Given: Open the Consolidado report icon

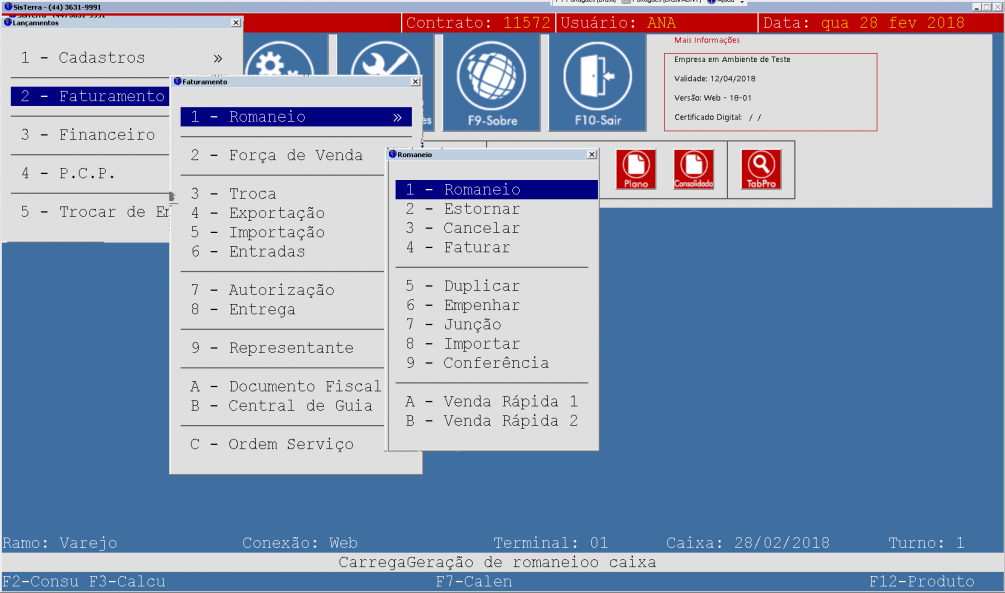Looking at the screenshot, I should (693, 169).
